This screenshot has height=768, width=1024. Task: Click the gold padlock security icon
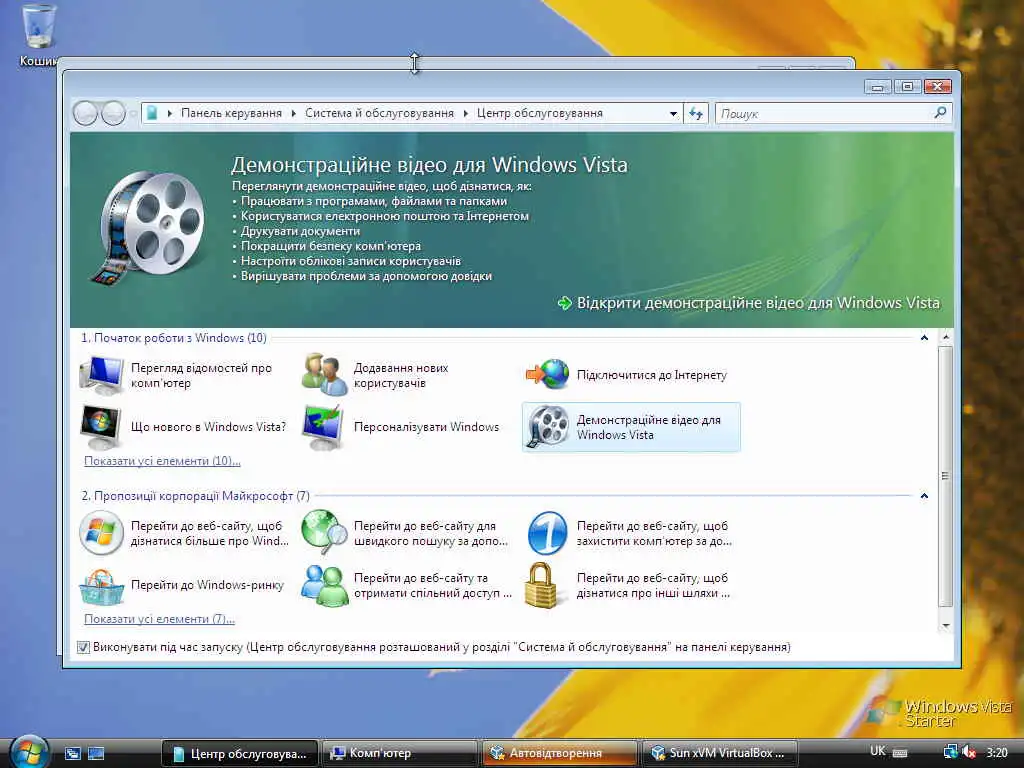pyautogui.click(x=541, y=585)
